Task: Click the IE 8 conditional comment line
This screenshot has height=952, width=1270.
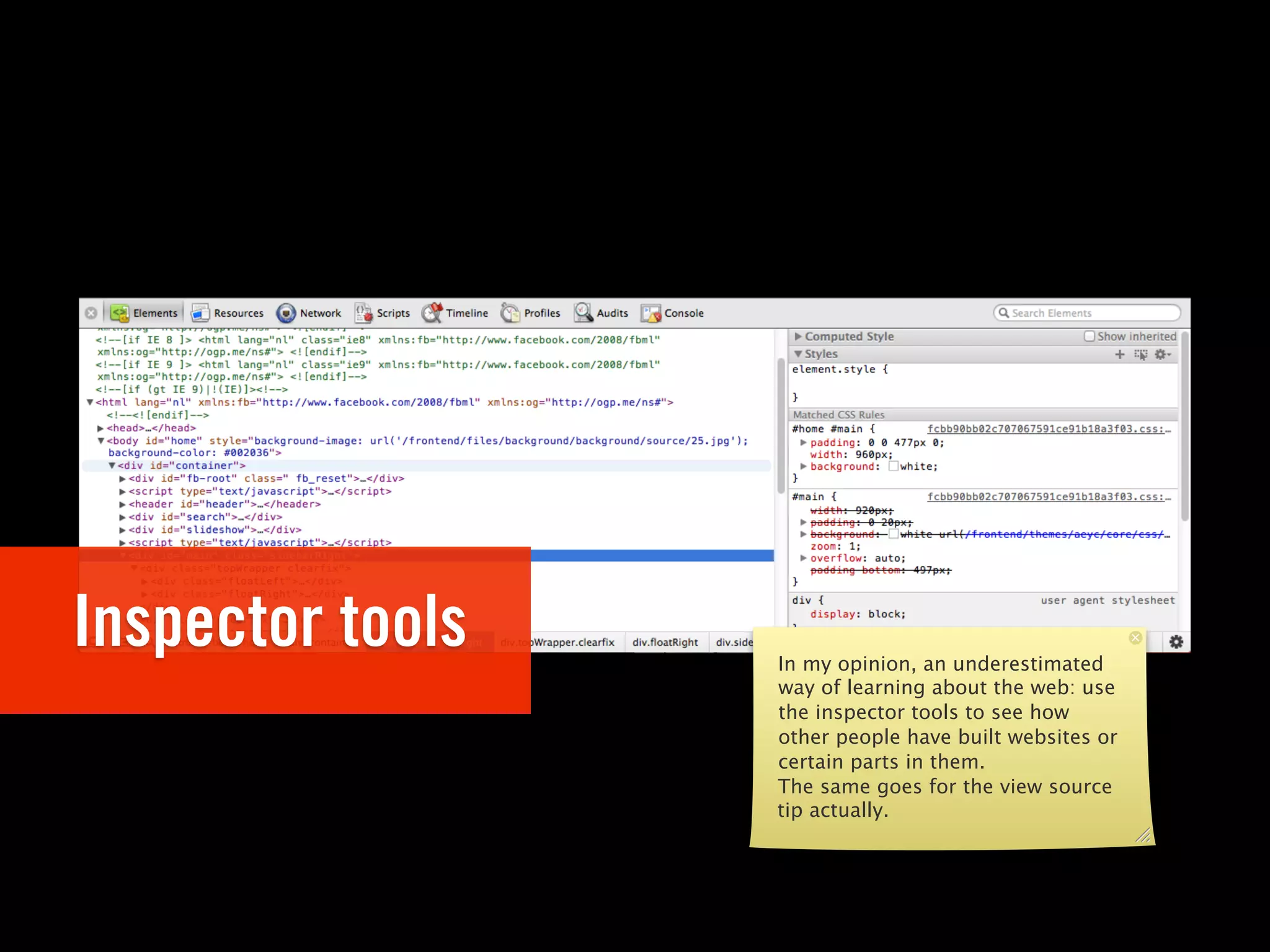Action: [x=378, y=346]
